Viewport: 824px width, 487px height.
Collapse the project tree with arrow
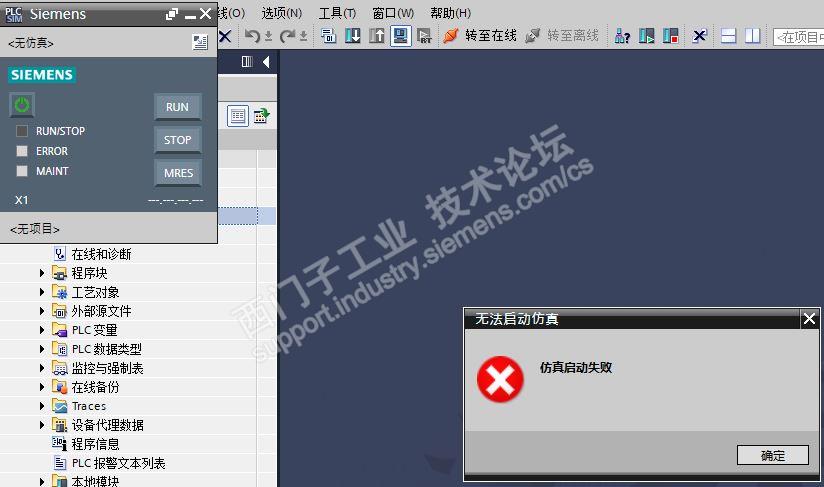point(266,62)
